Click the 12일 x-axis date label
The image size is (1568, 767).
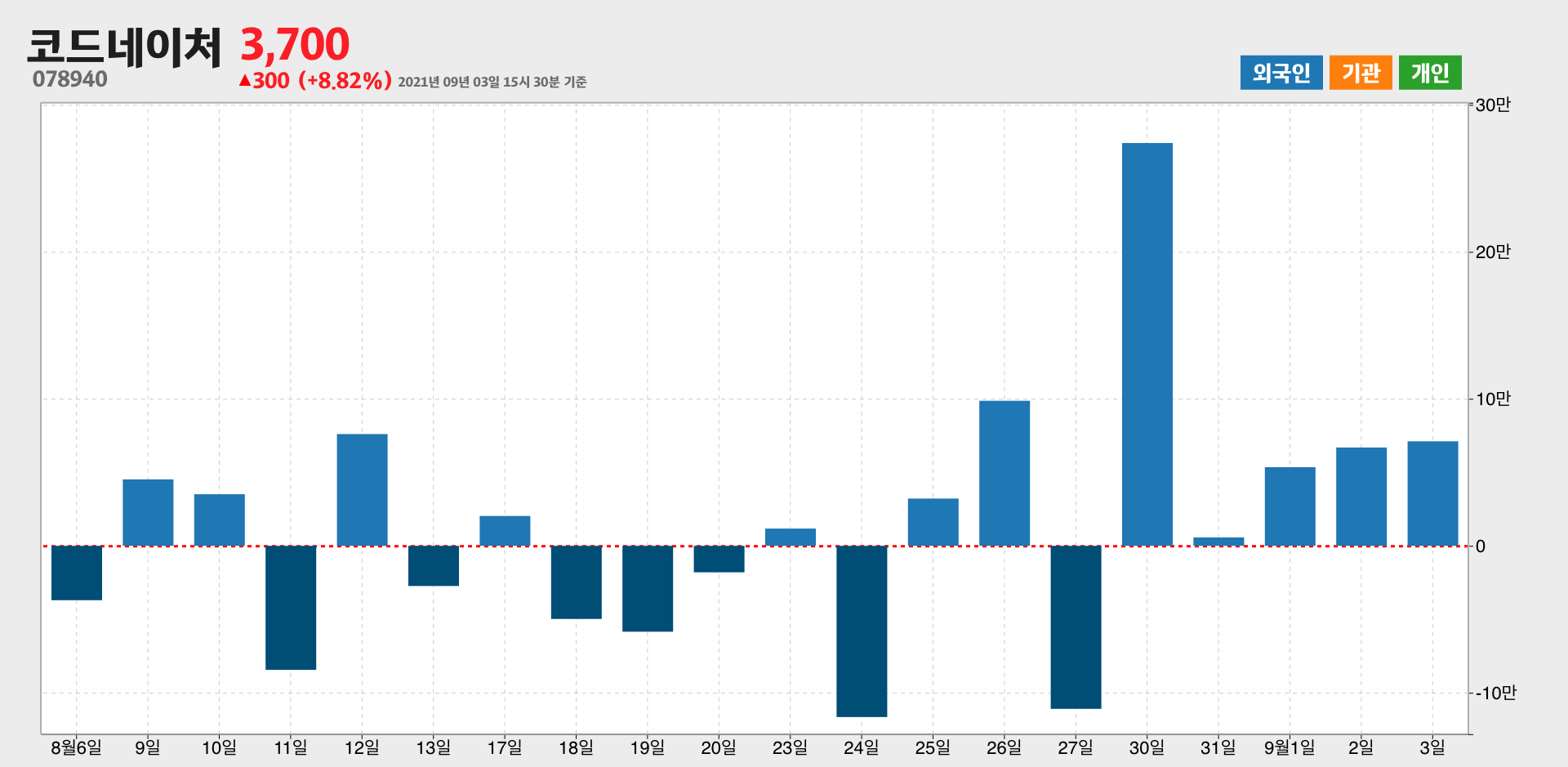tap(362, 747)
